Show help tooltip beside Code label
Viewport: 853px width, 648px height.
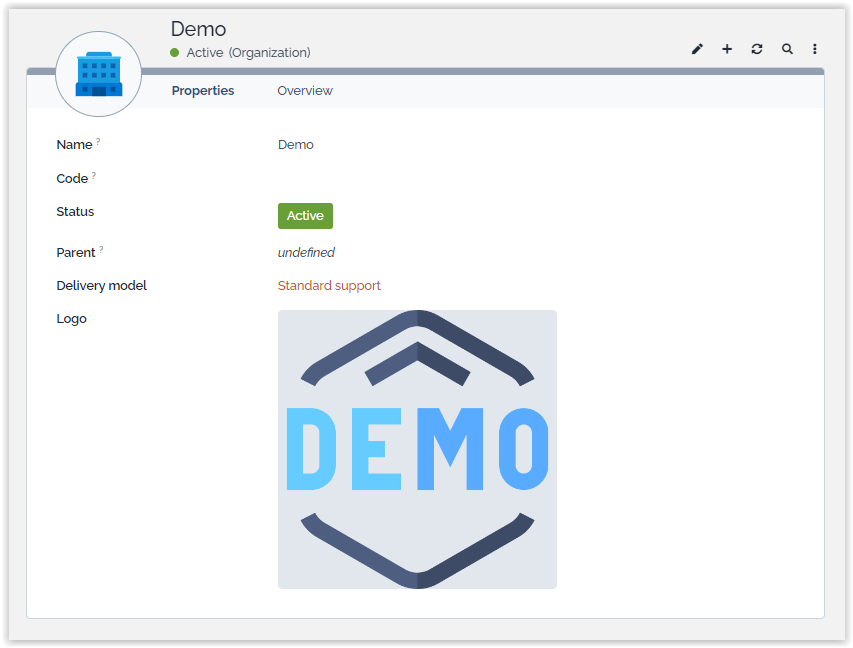(x=94, y=176)
